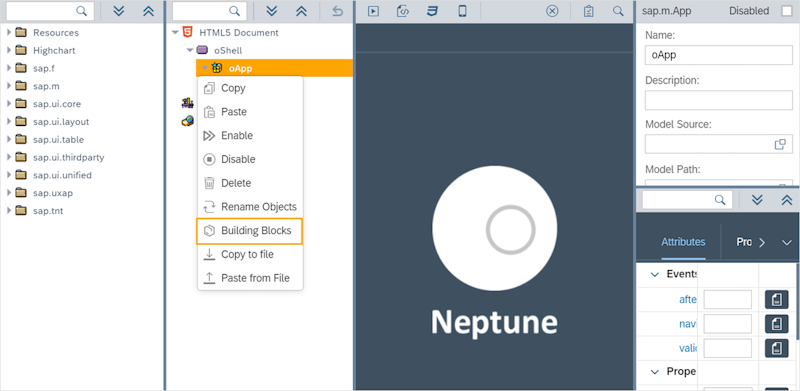Expand the sap.ui.table folder

coord(9,139)
